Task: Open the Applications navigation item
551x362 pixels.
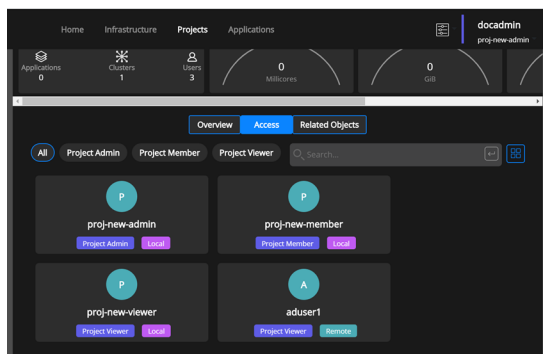Action: pos(251,30)
